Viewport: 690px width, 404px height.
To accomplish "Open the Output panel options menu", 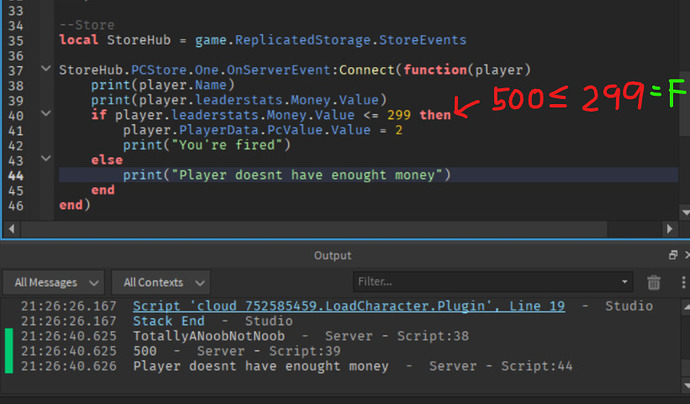I will (x=683, y=282).
